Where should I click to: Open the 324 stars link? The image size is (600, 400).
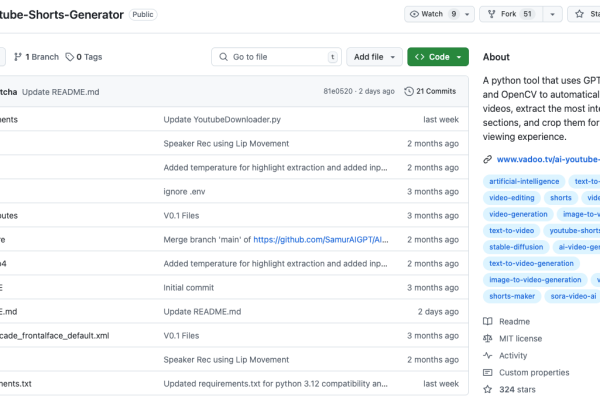click(x=517, y=390)
